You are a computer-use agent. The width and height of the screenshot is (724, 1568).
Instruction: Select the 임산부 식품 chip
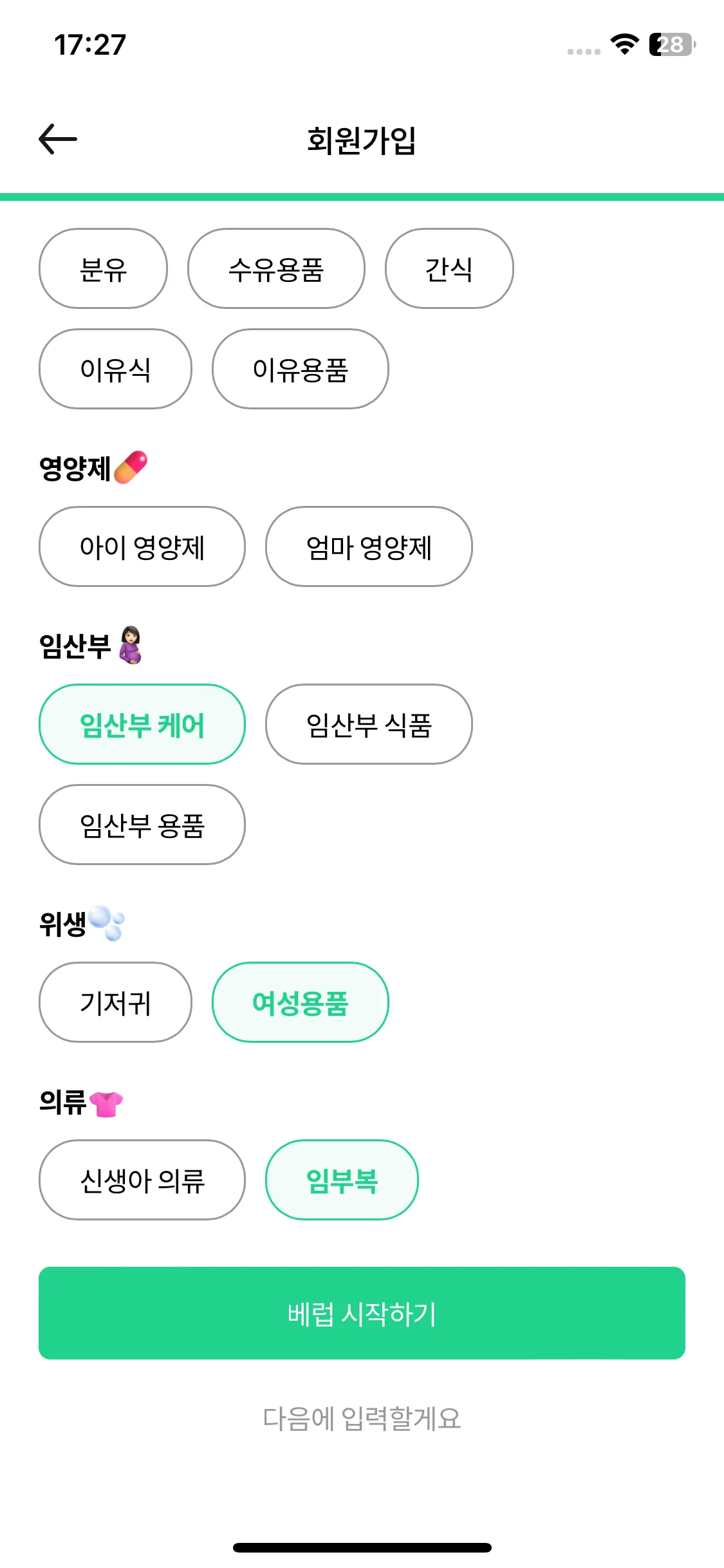369,724
